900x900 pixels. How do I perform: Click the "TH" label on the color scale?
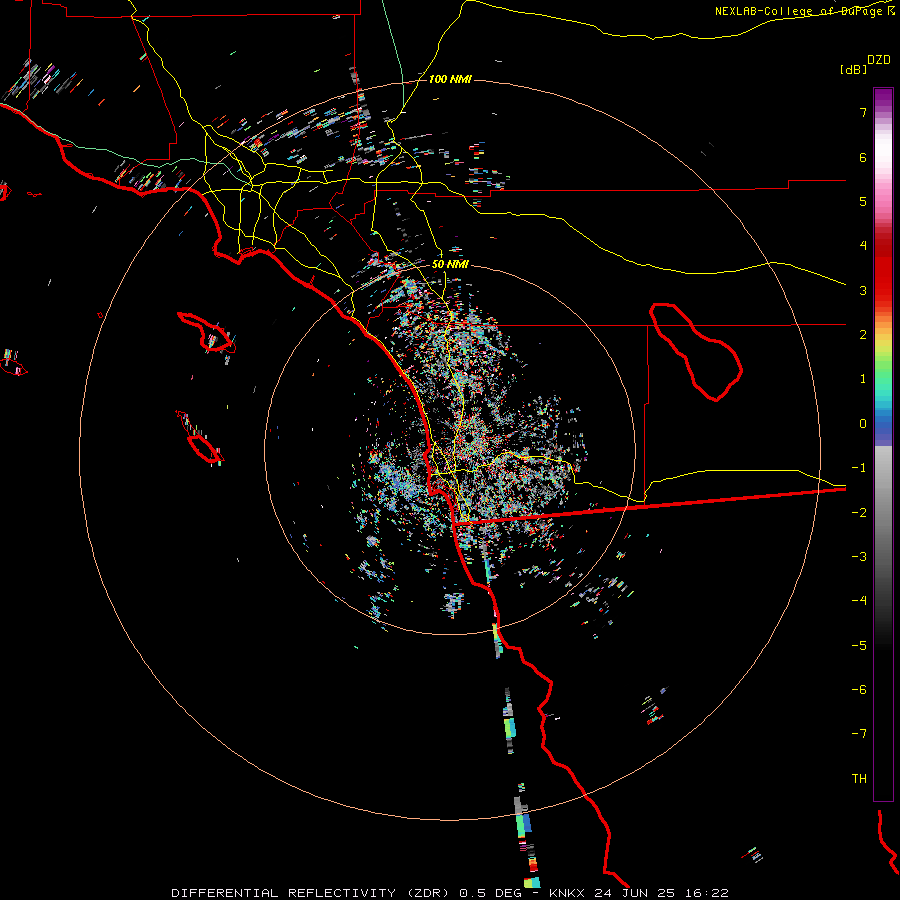(x=859, y=779)
